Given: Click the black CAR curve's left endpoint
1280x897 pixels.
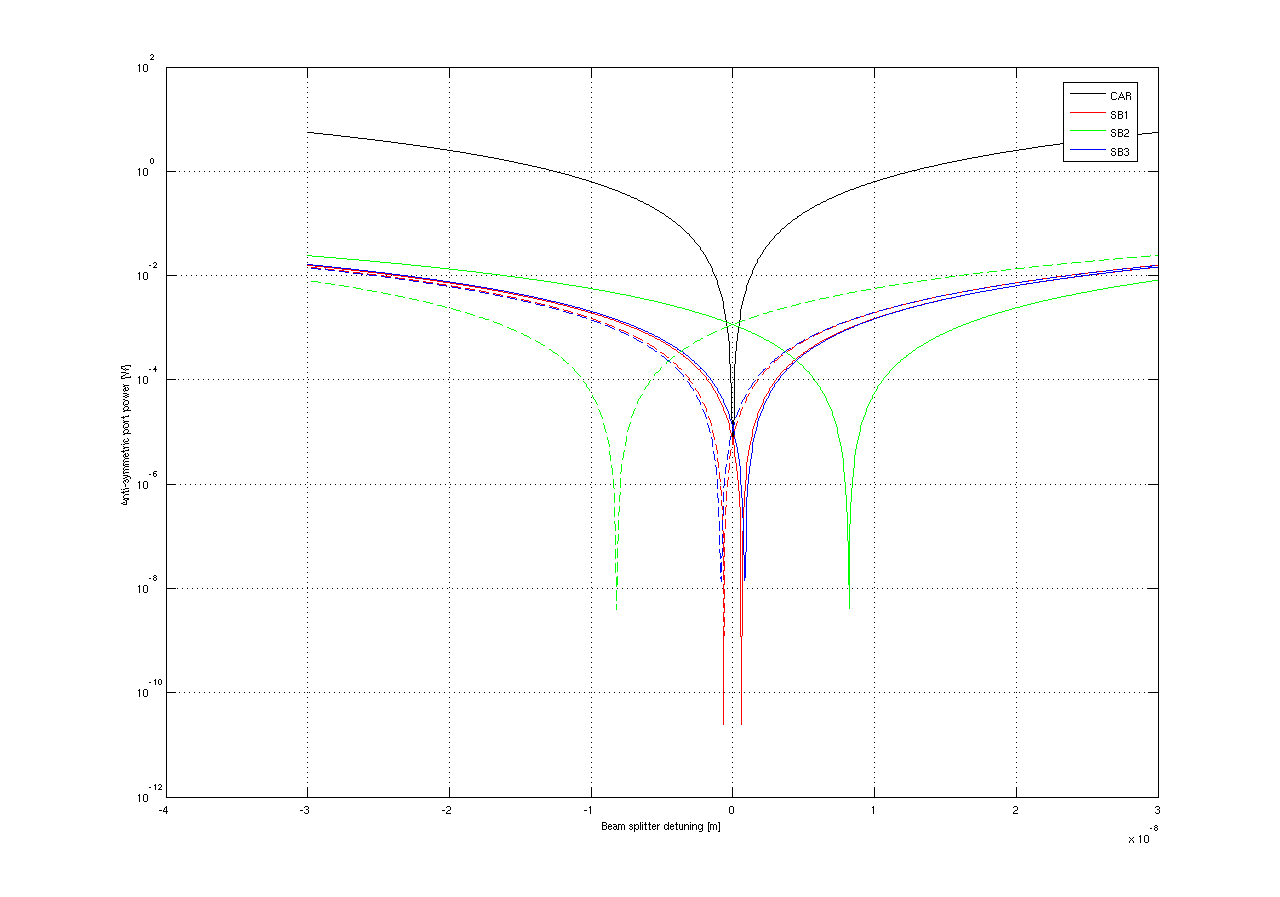Looking at the screenshot, I should pos(308,132).
